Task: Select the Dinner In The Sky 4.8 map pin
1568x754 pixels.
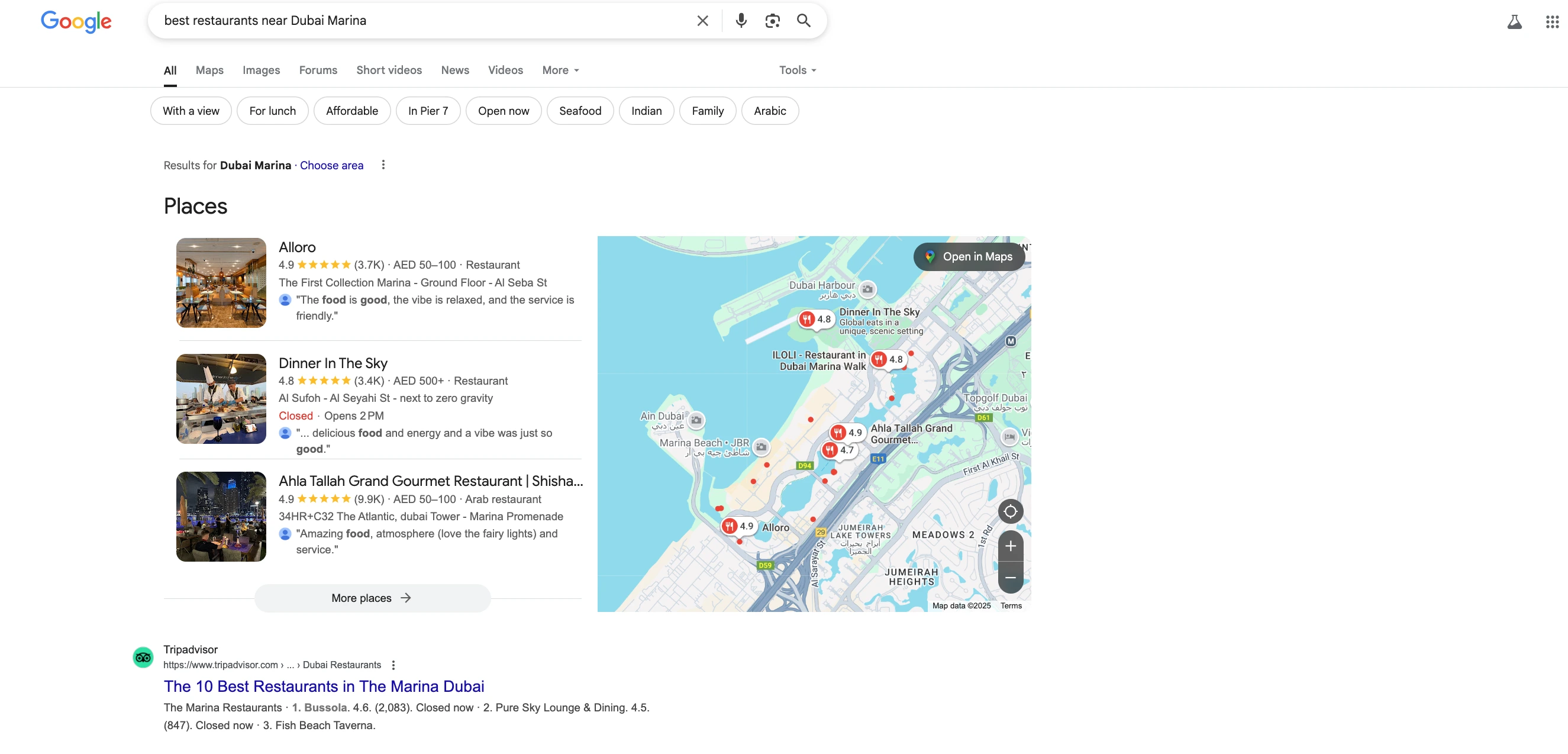Action: tap(815, 319)
